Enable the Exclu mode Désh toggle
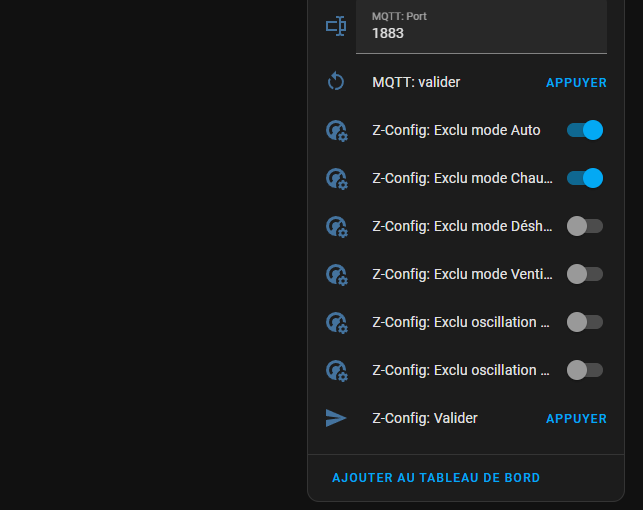643x510 pixels. (x=585, y=226)
